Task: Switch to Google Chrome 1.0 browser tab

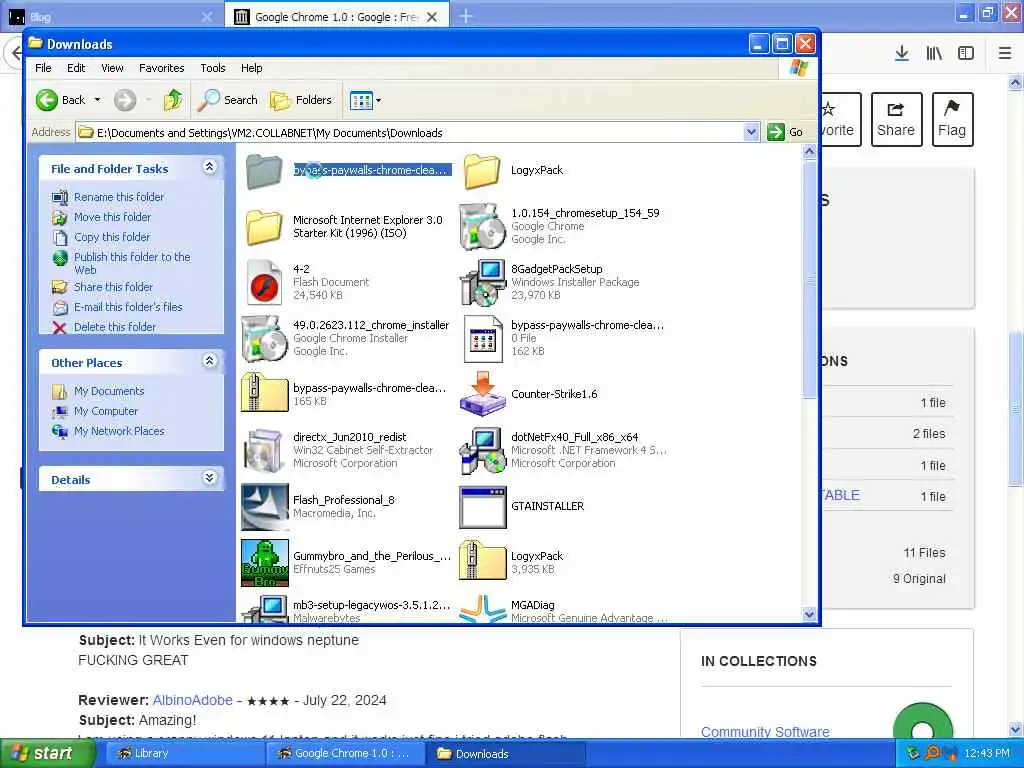Action: tap(336, 16)
